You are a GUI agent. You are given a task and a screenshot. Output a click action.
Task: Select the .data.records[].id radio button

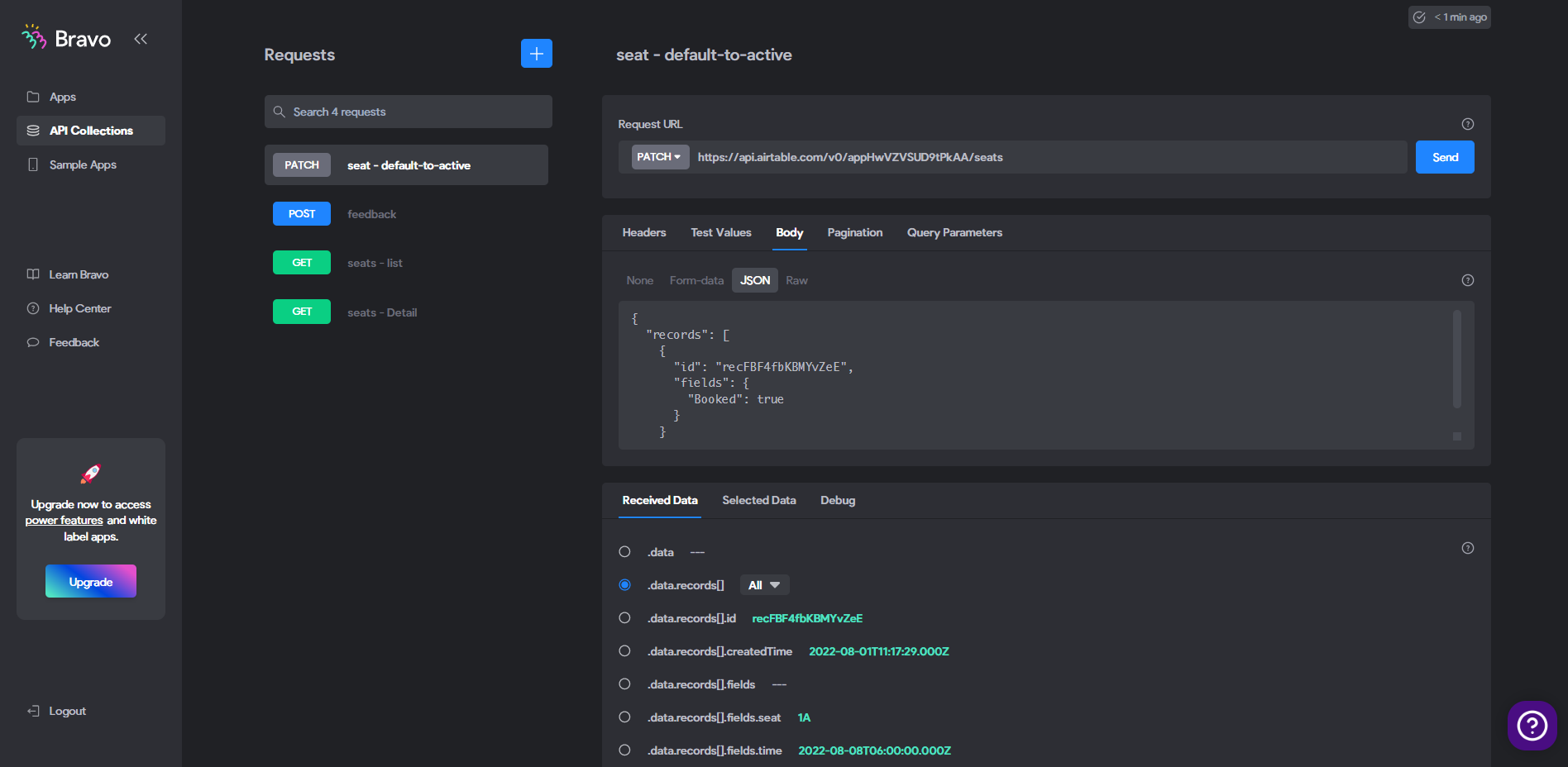pyautogui.click(x=624, y=617)
